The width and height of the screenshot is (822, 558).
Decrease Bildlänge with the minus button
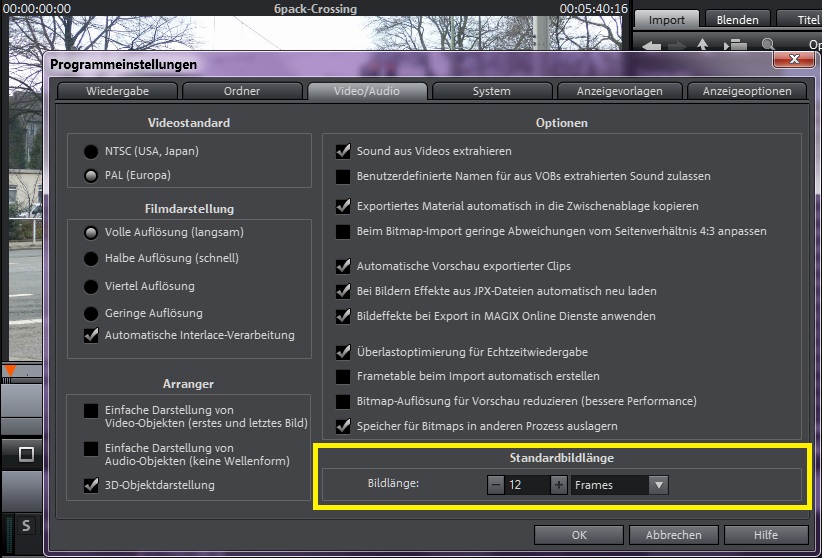(496, 485)
